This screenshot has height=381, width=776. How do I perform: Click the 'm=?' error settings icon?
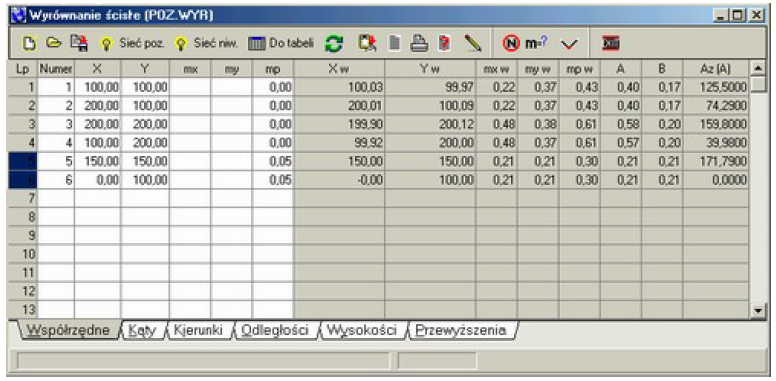(537, 44)
